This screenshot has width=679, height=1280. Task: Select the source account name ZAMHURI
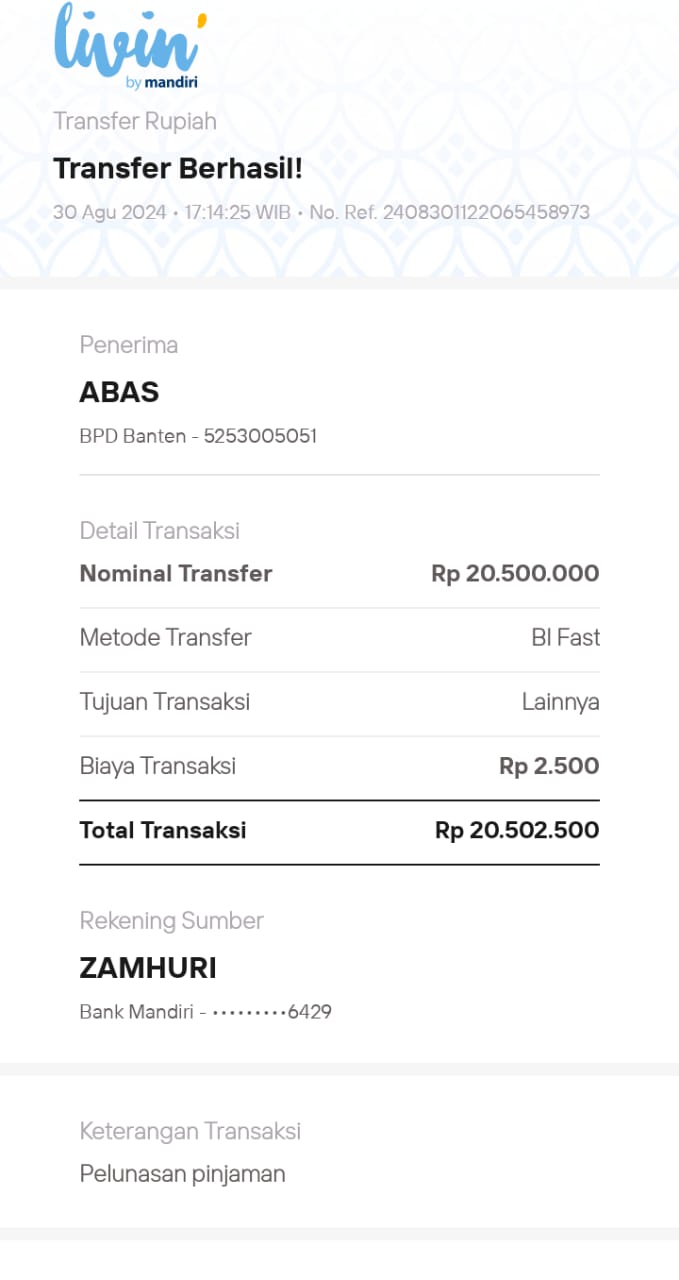point(148,968)
